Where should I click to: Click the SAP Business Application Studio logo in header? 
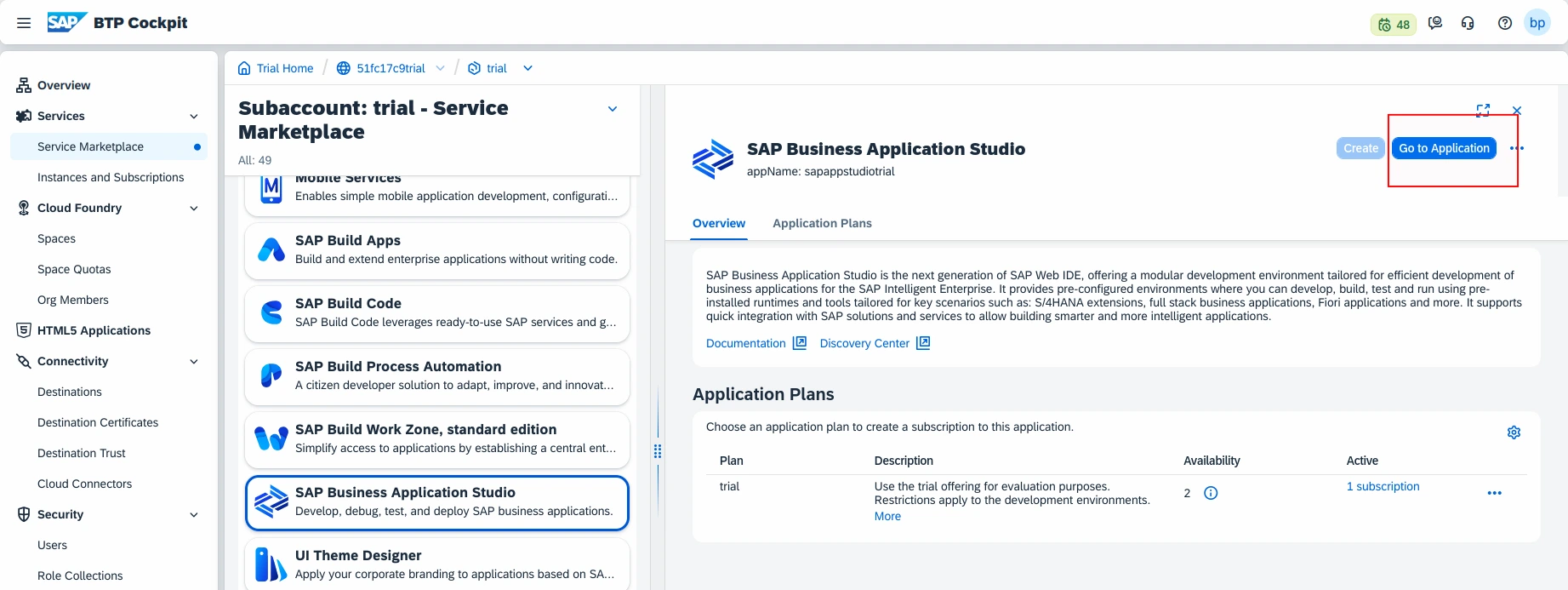tap(713, 159)
